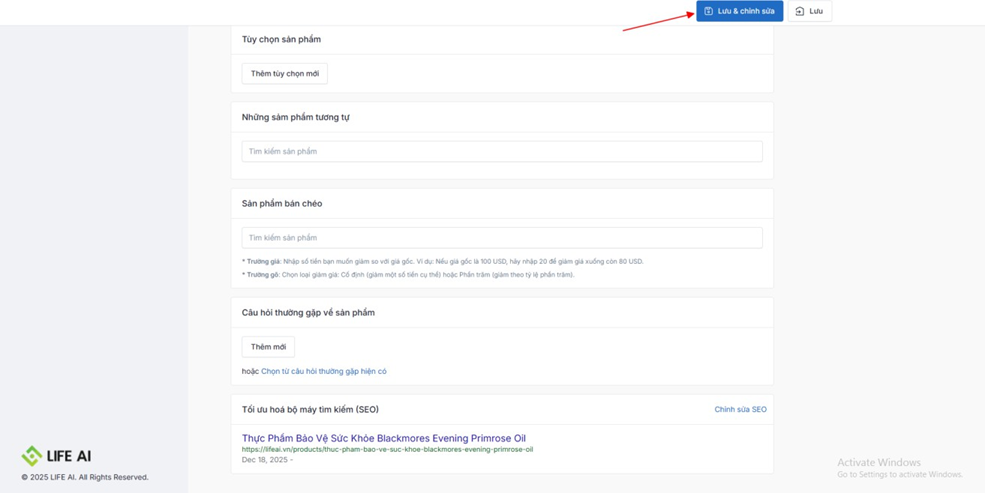Add a new option with 'Thêm tùy chọn mới'
Screen dimensions: 985x493
click(x=285, y=74)
